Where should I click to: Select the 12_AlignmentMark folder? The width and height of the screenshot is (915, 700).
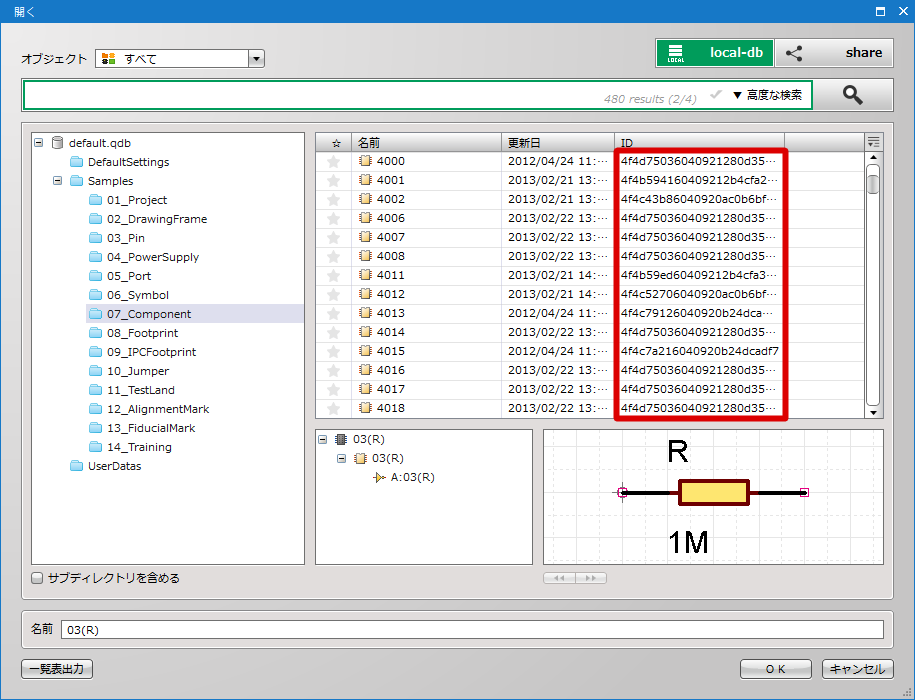[158, 409]
